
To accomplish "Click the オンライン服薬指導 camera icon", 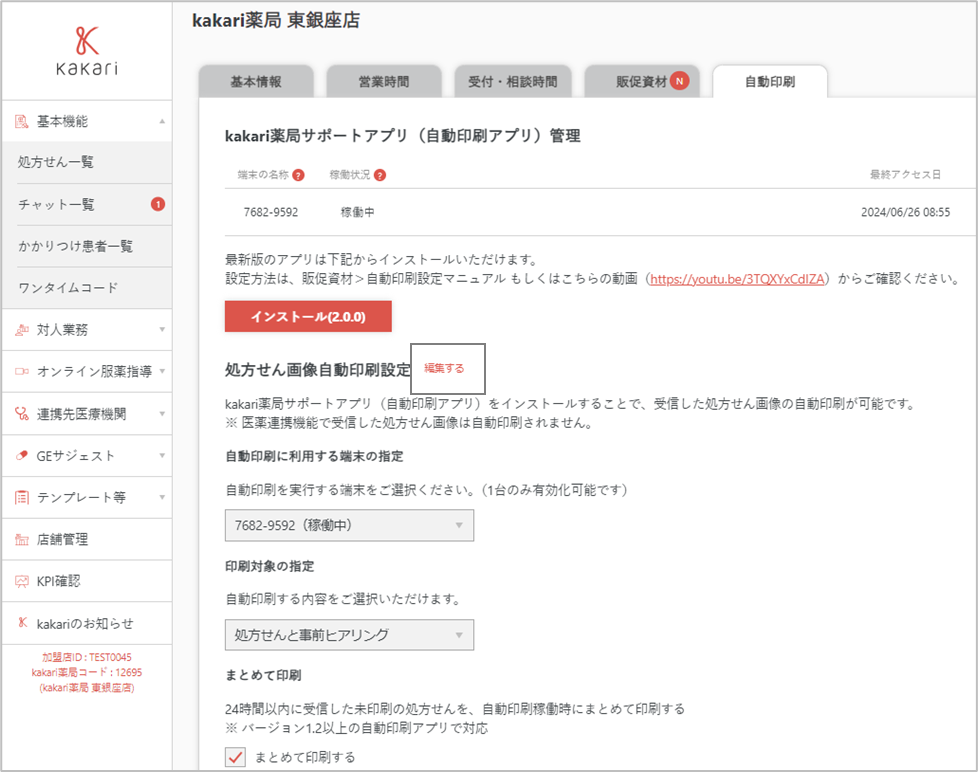I will click(x=22, y=371).
